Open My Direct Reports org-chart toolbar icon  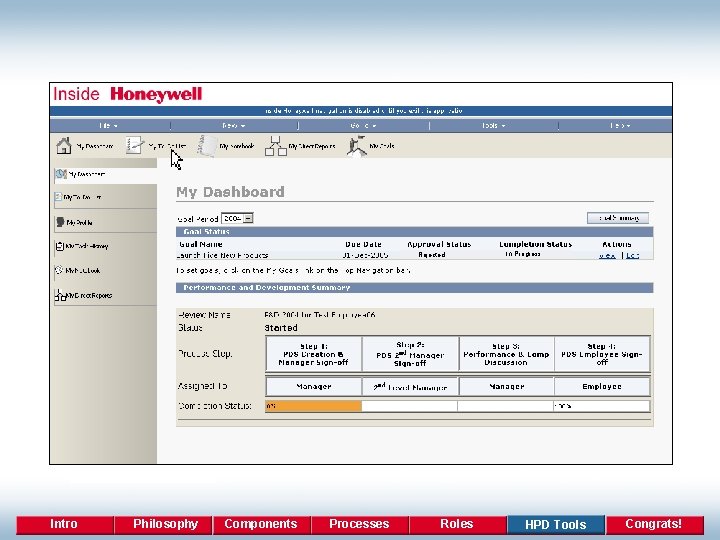click(276, 146)
